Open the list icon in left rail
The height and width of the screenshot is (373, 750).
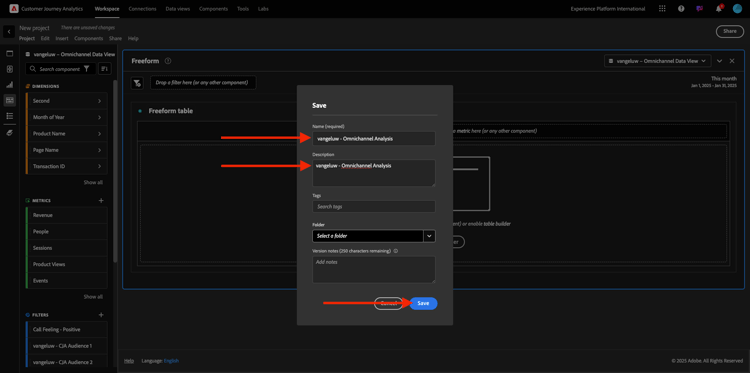pos(10,116)
